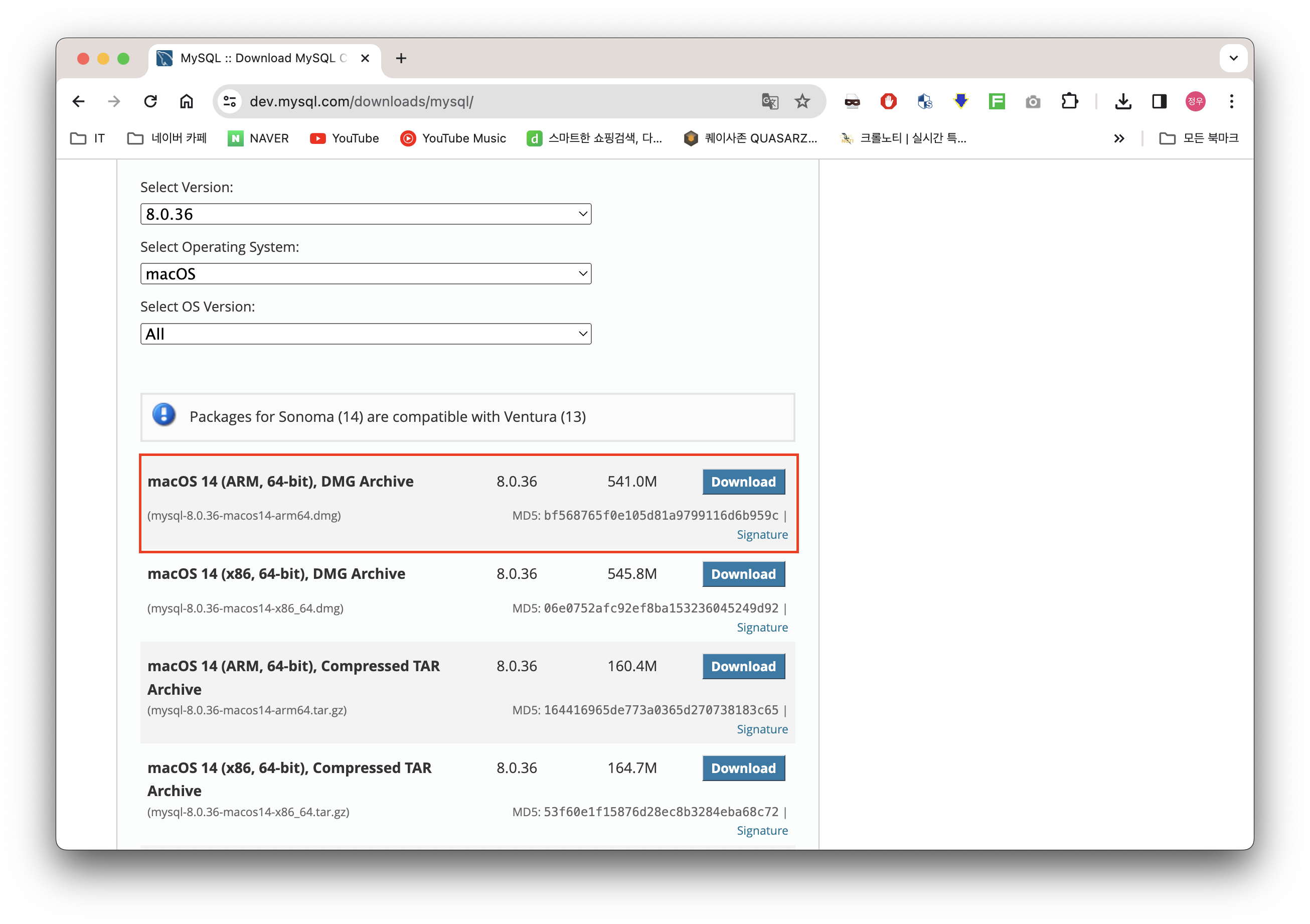Click the Google Translate icon in address bar
The height and width of the screenshot is (924, 1310).
770,102
